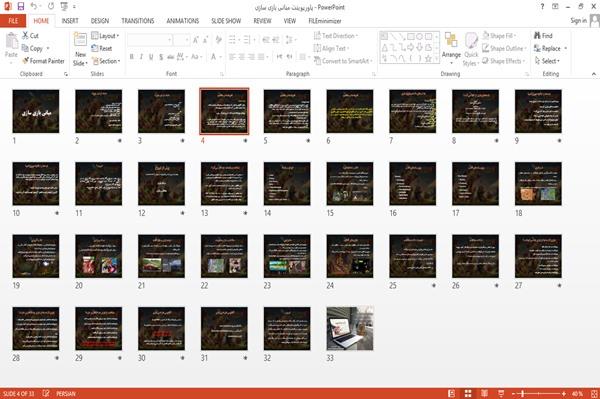Open the Section dropdown menu

click(x=106, y=61)
